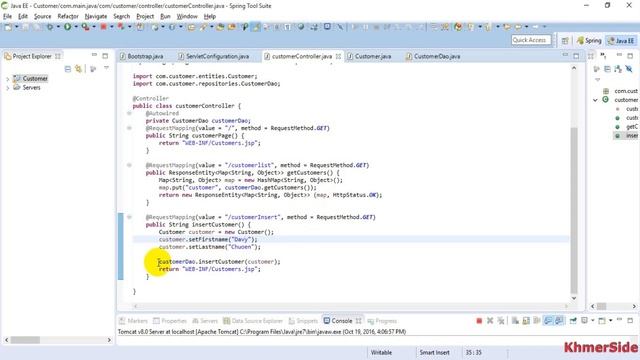The height and width of the screenshot is (360, 640).
Task: Toggle Link with Editor in Project Explorer
Action: (x=78, y=69)
